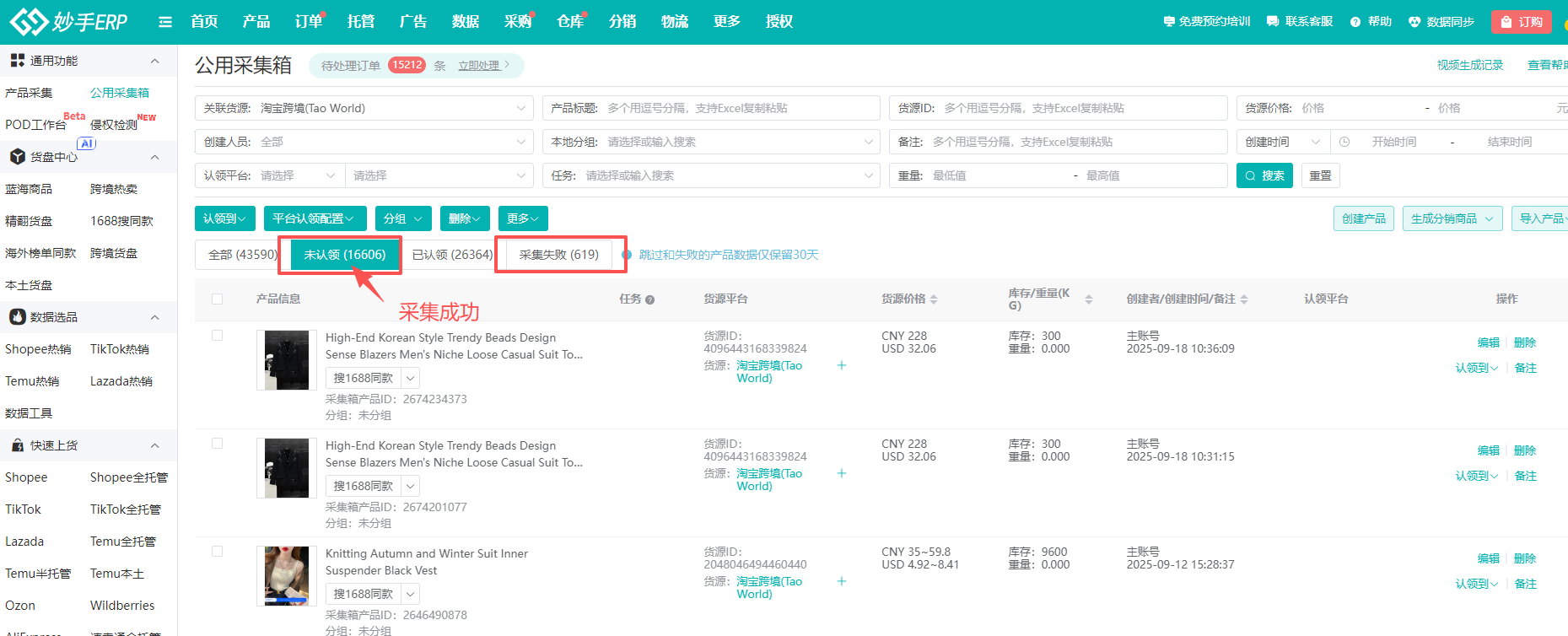This screenshot has width=1568, height=636.
Task: Click the first blazer product thumbnail
Action: tap(287, 360)
